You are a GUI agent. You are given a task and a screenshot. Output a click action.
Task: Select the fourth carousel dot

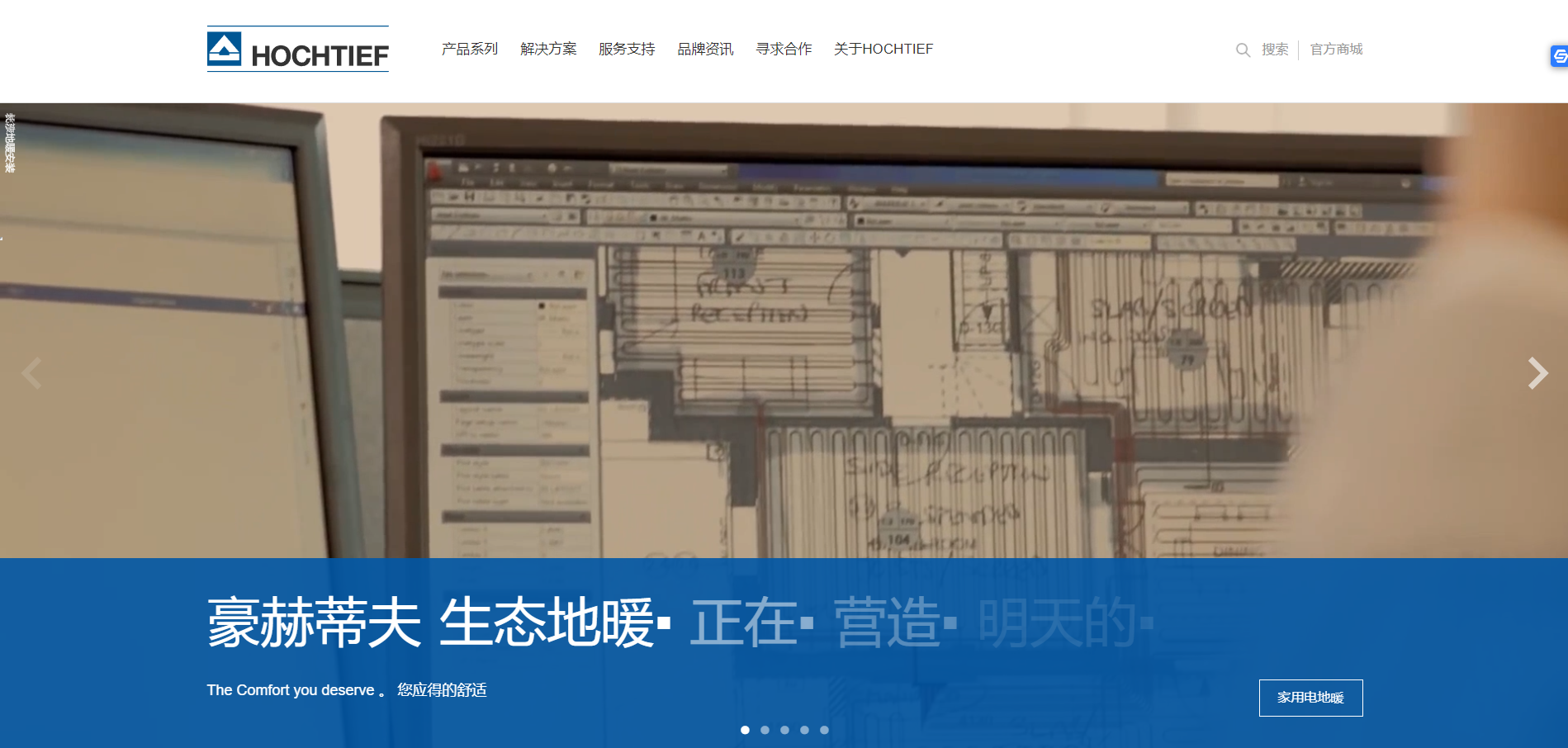(804, 730)
